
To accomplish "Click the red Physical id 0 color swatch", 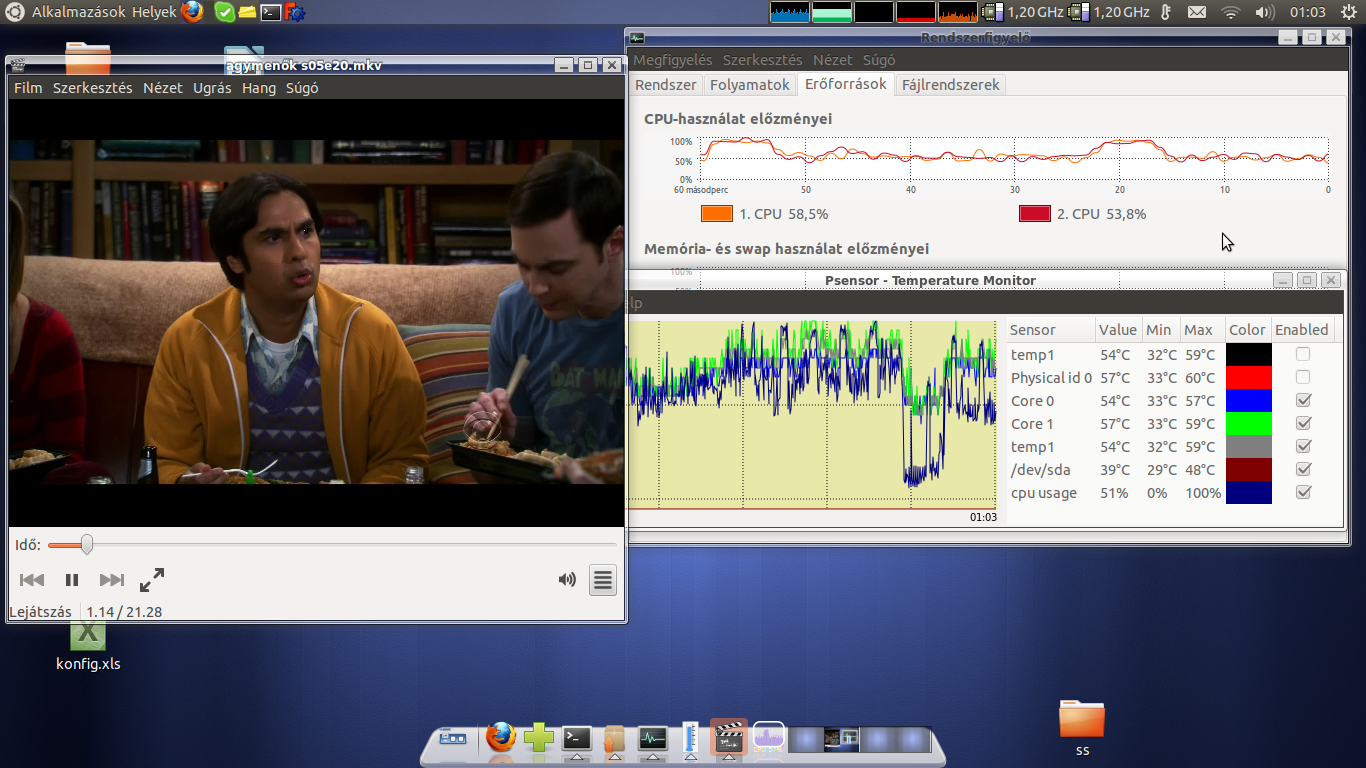I will (1249, 378).
